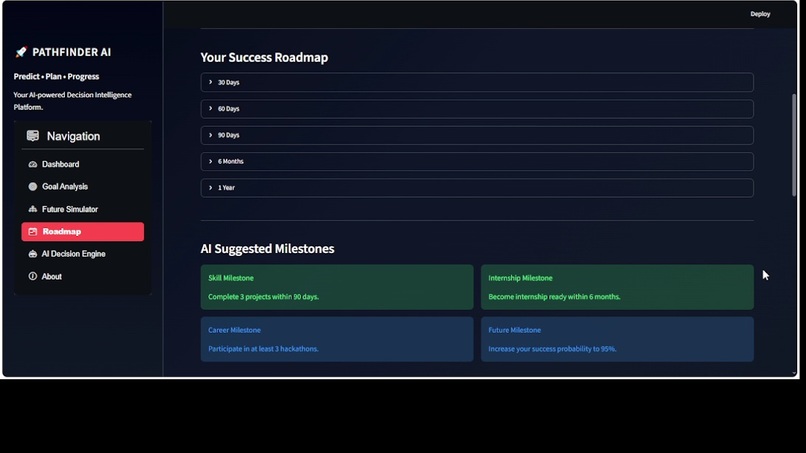Expand the 30 Days roadmap section
The image size is (806, 453).
coord(477,82)
